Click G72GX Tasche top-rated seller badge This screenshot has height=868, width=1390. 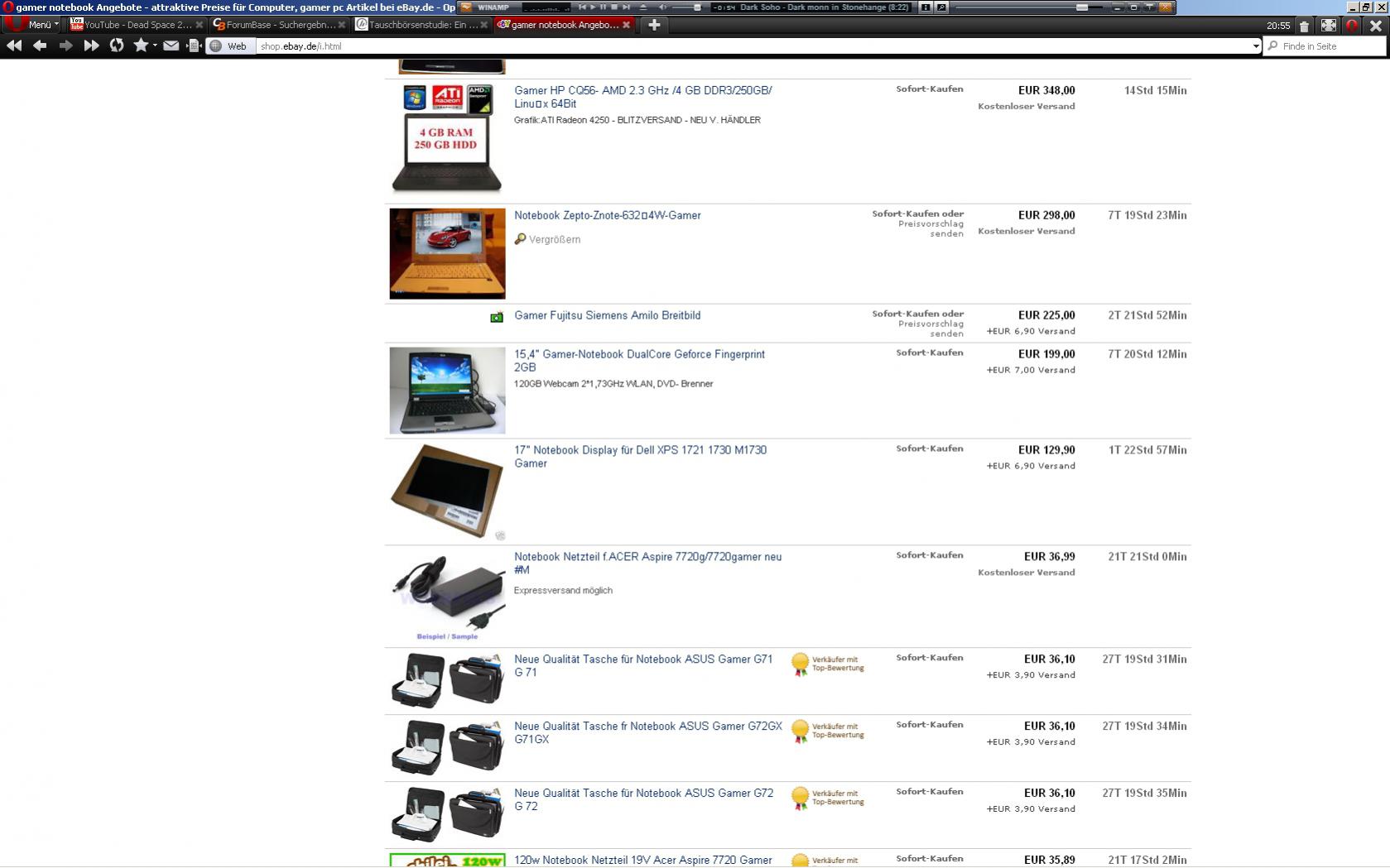click(828, 731)
